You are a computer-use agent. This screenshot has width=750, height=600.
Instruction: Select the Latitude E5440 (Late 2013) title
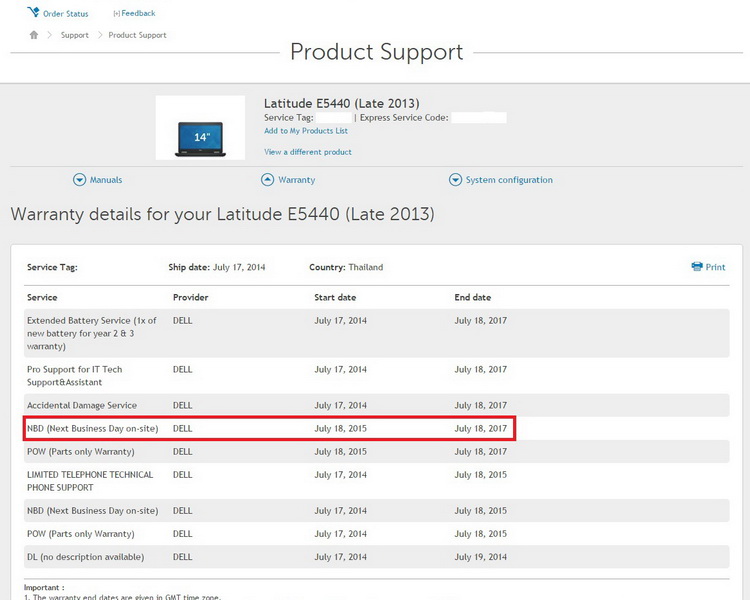click(342, 103)
